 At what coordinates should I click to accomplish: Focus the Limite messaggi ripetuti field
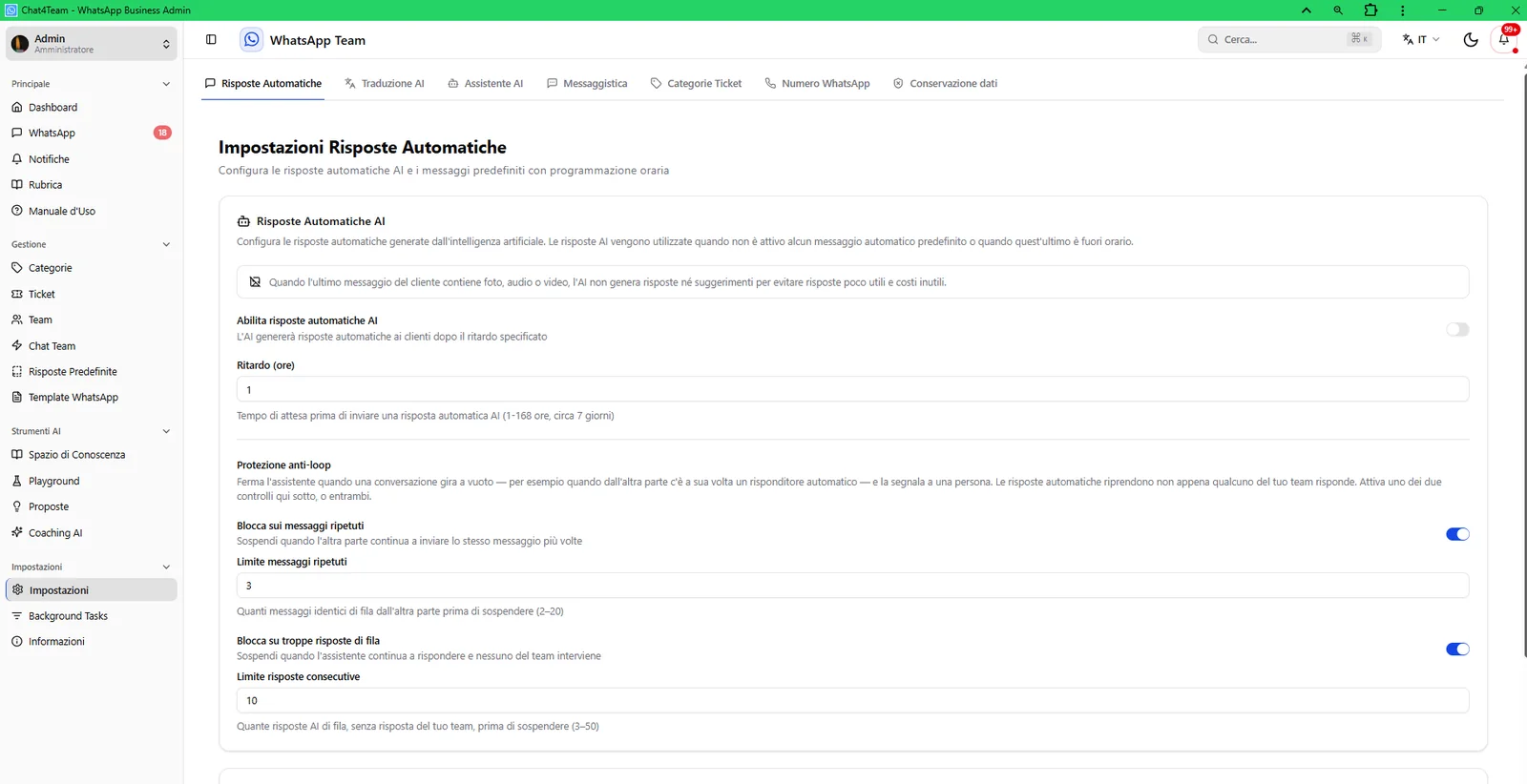click(852, 586)
